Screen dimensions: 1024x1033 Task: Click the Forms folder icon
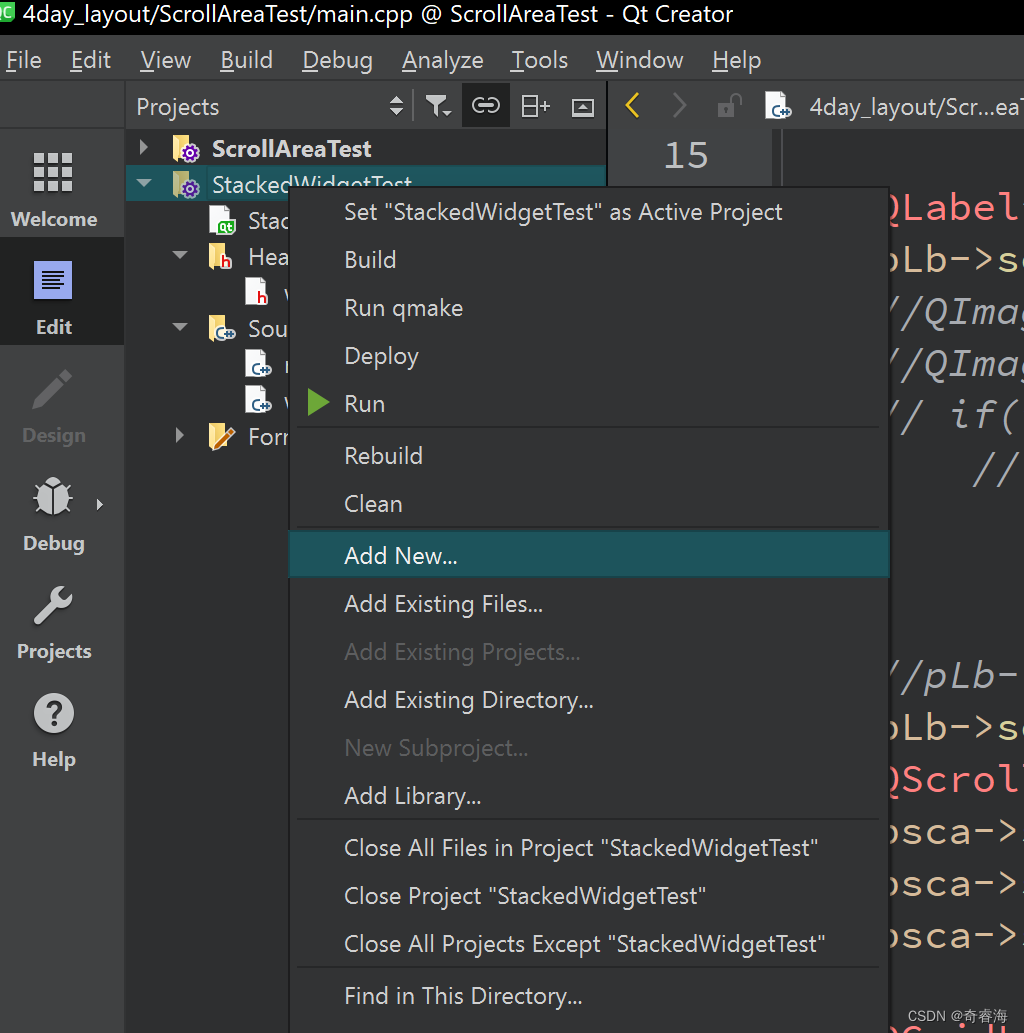pyautogui.click(x=221, y=436)
